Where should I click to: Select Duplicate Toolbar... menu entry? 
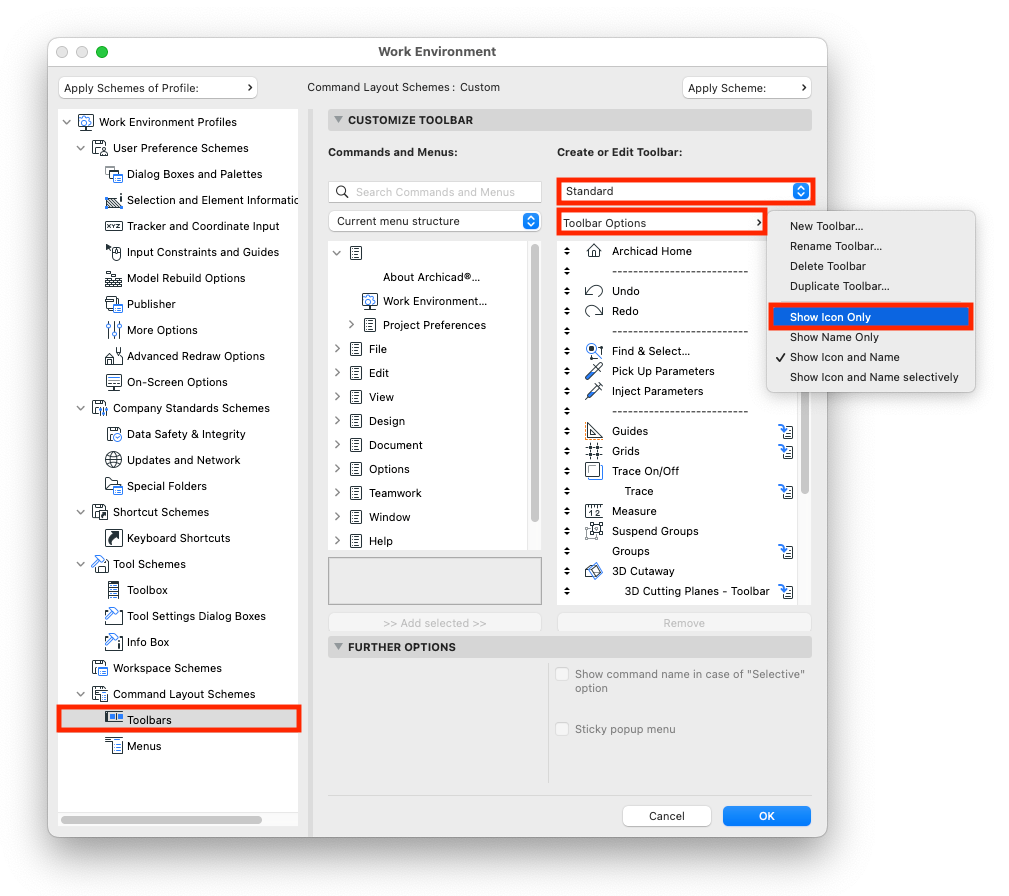(x=839, y=286)
